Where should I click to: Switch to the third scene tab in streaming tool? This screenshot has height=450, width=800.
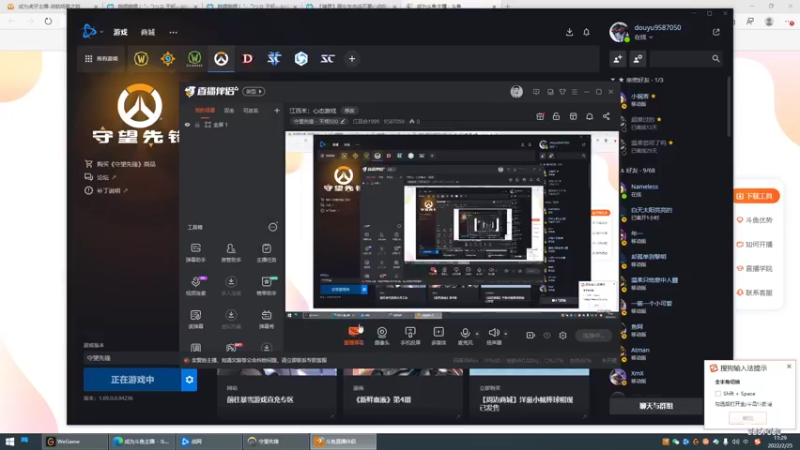pos(251,110)
